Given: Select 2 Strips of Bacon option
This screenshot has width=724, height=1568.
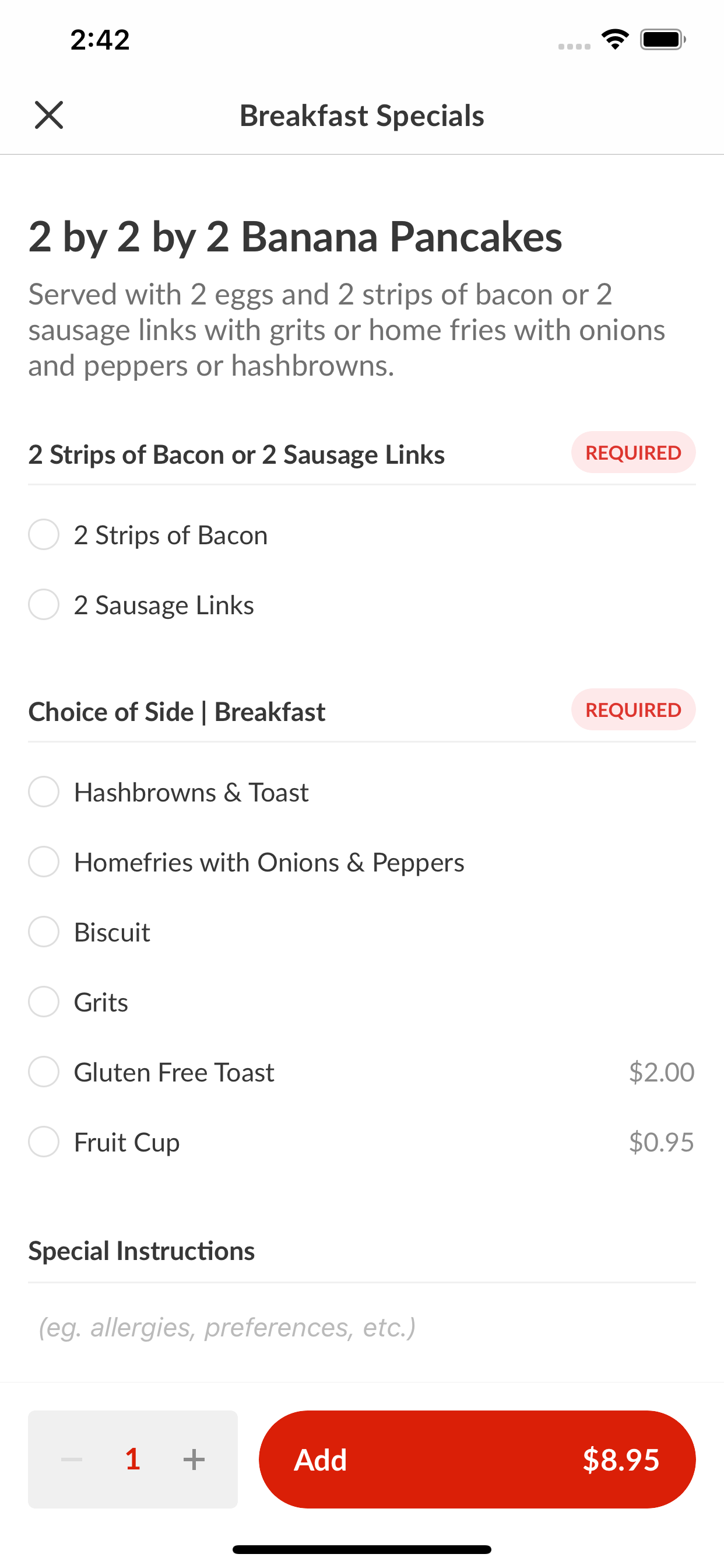Looking at the screenshot, I should pyautogui.click(x=361, y=535).
